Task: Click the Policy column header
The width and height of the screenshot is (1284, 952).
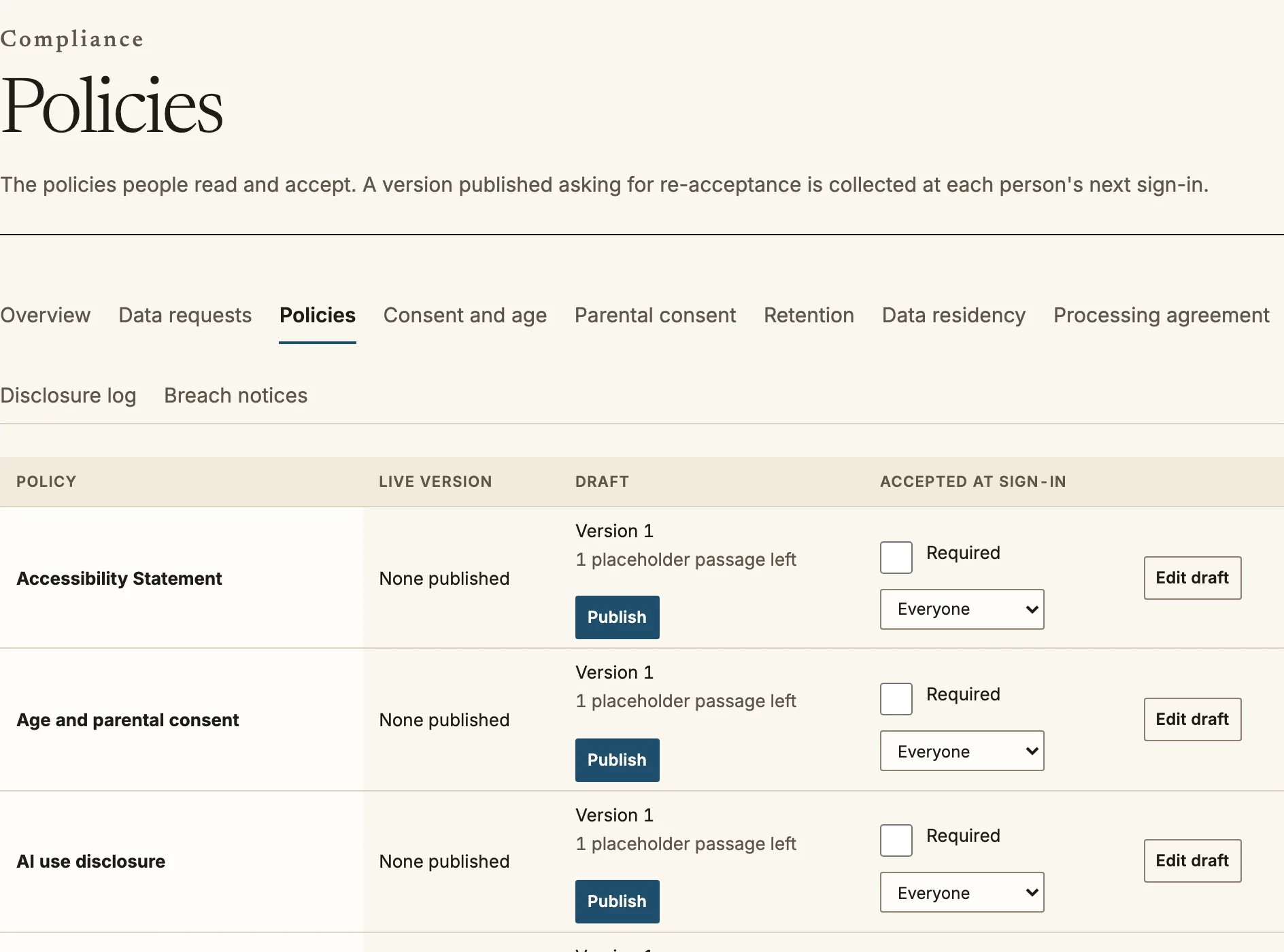Action: [46, 481]
